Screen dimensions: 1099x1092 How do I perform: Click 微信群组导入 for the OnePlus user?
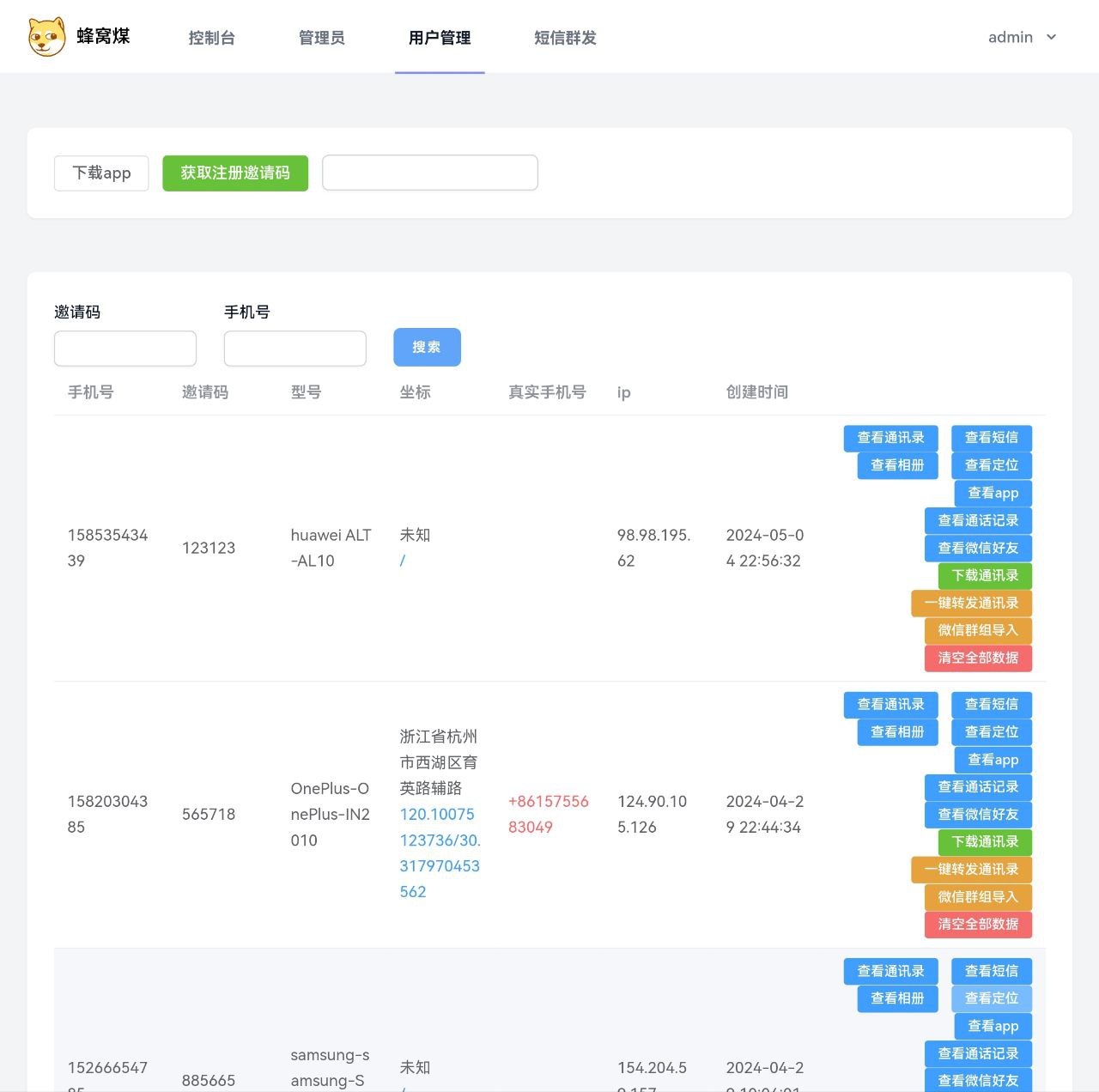pyautogui.click(x=976, y=897)
